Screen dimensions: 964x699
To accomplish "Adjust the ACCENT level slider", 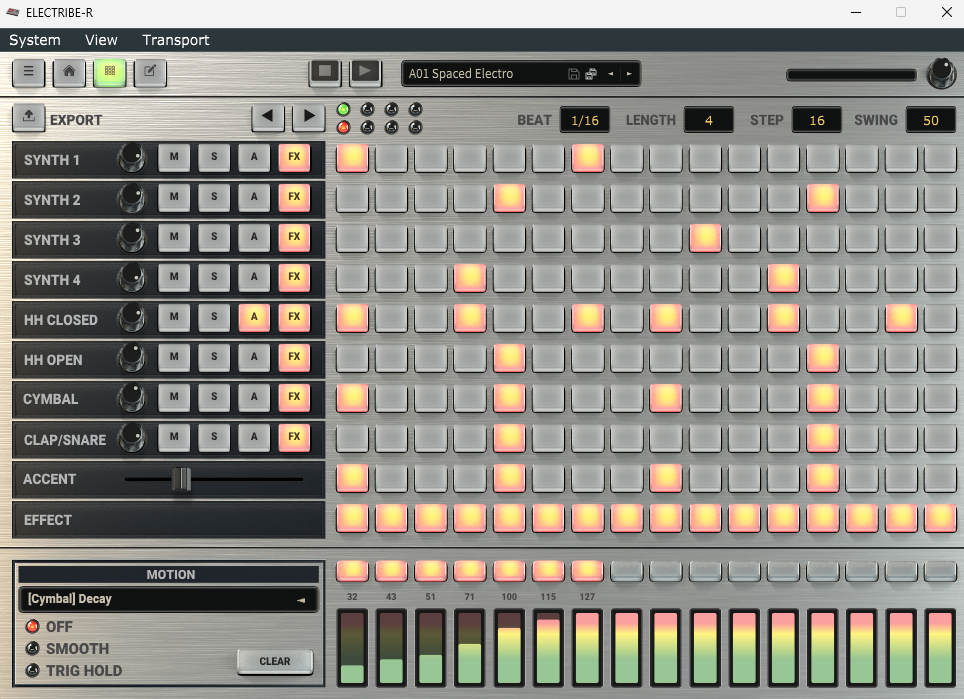I will (181, 479).
